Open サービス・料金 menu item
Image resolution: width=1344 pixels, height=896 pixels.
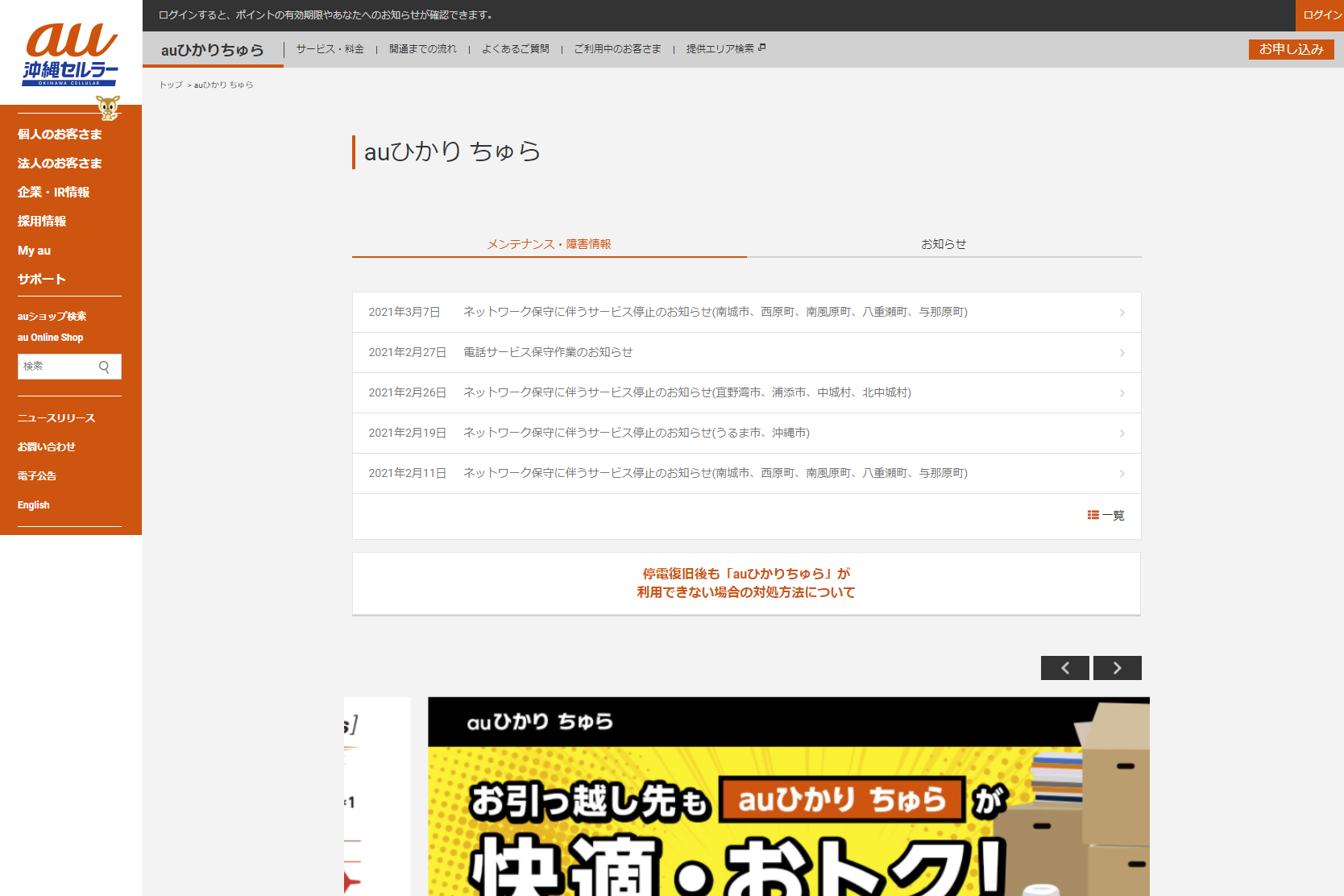coord(330,49)
